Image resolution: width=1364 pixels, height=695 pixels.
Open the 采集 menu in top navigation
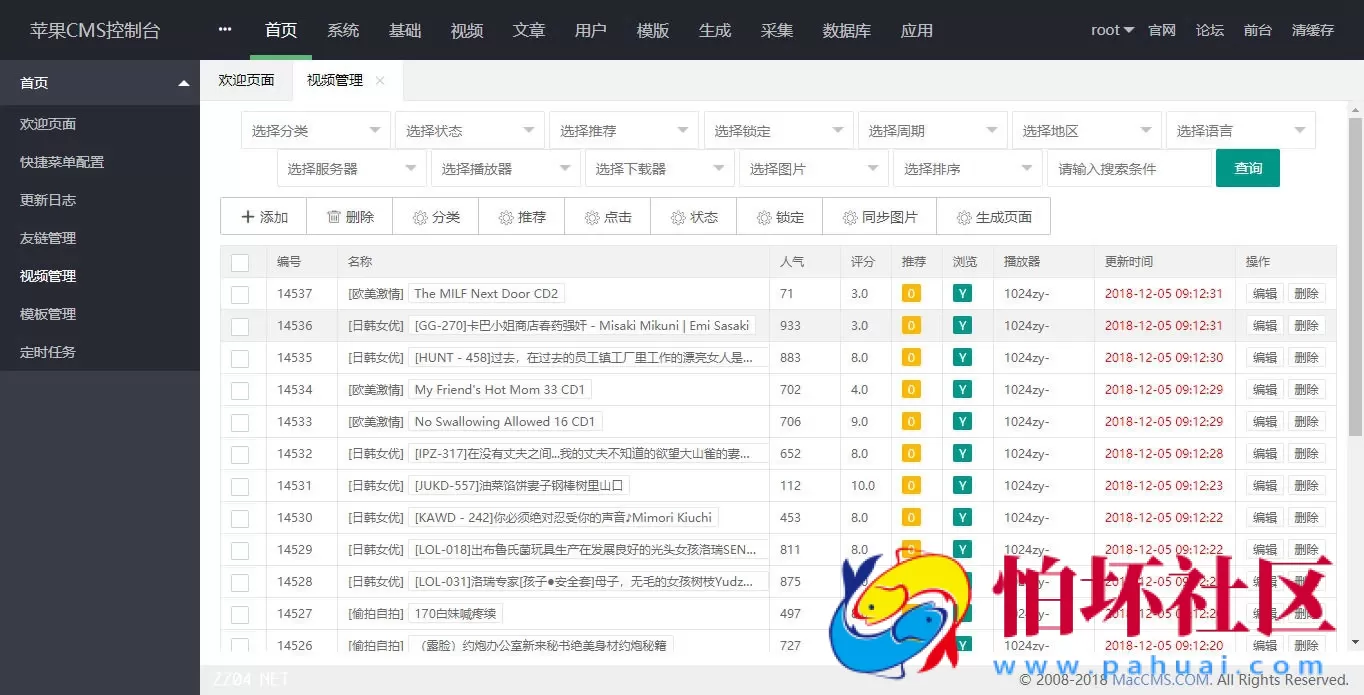777,30
